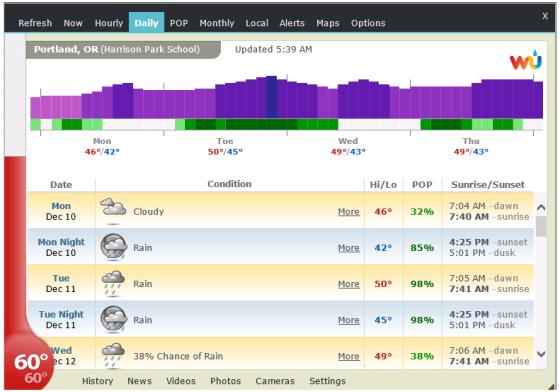This screenshot has width=560, height=392.
Task: Click More link for Mon Night row
Action: (349, 248)
